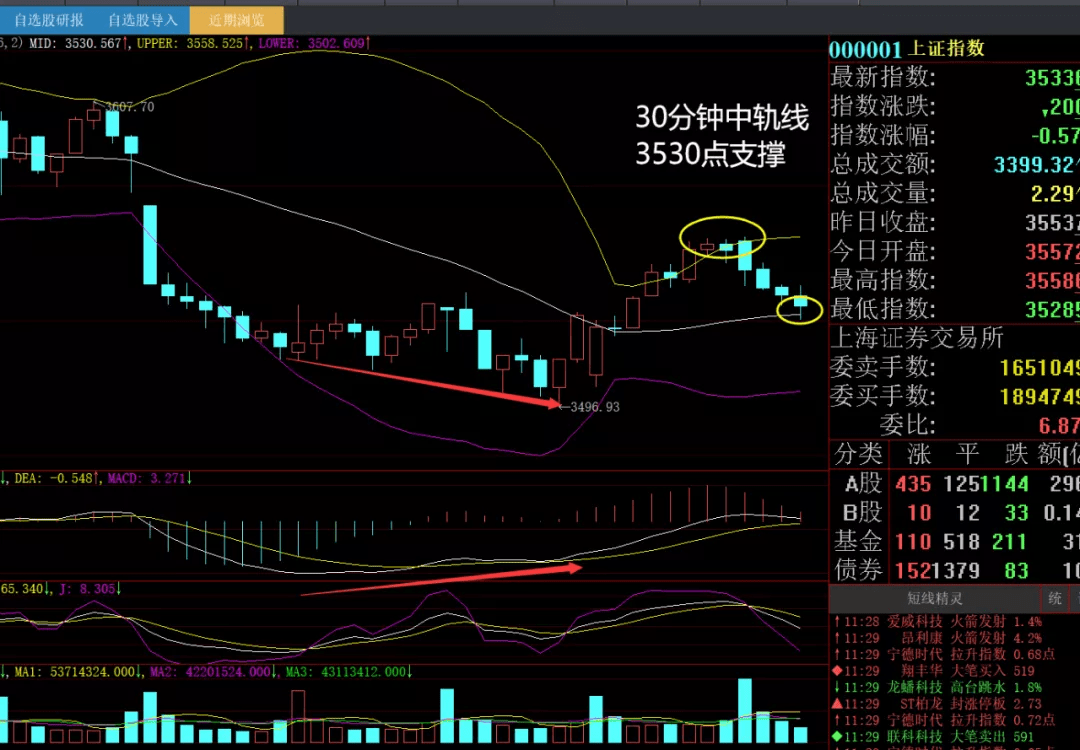
Task: Click the 短线精灵 panel header
Action: [934, 598]
